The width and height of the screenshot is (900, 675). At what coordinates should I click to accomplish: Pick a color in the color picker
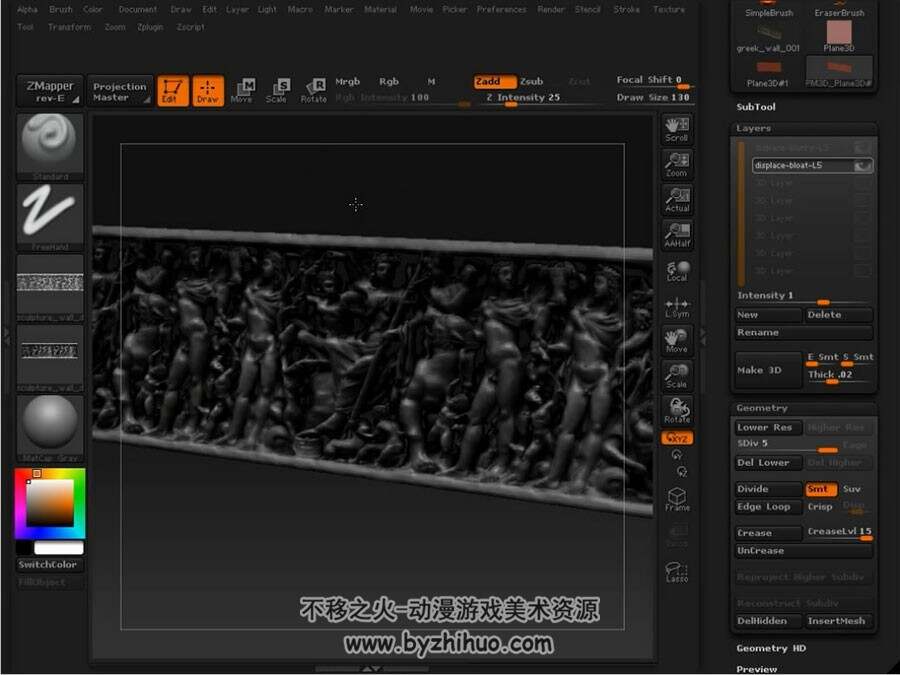(50, 503)
